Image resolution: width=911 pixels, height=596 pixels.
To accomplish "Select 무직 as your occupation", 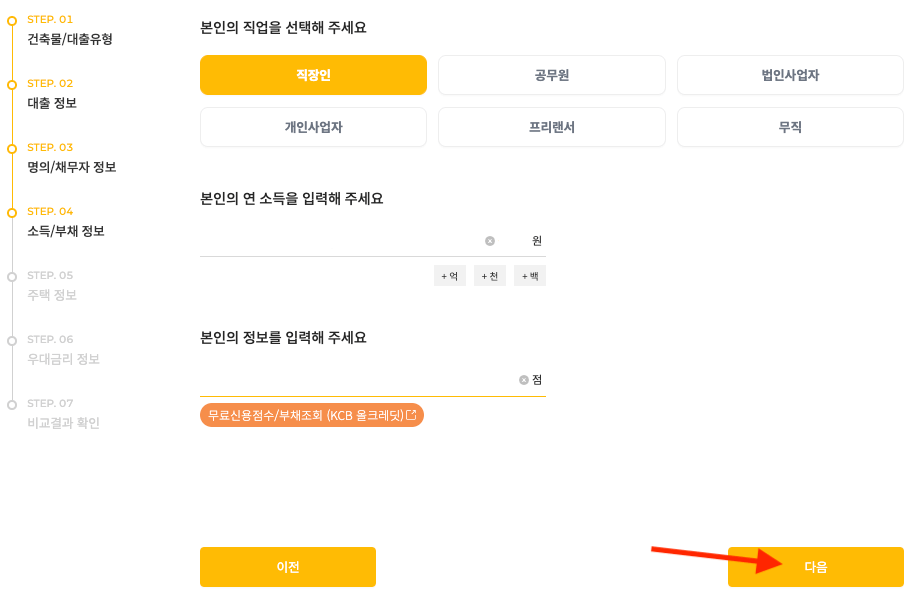I will tap(790, 127).
